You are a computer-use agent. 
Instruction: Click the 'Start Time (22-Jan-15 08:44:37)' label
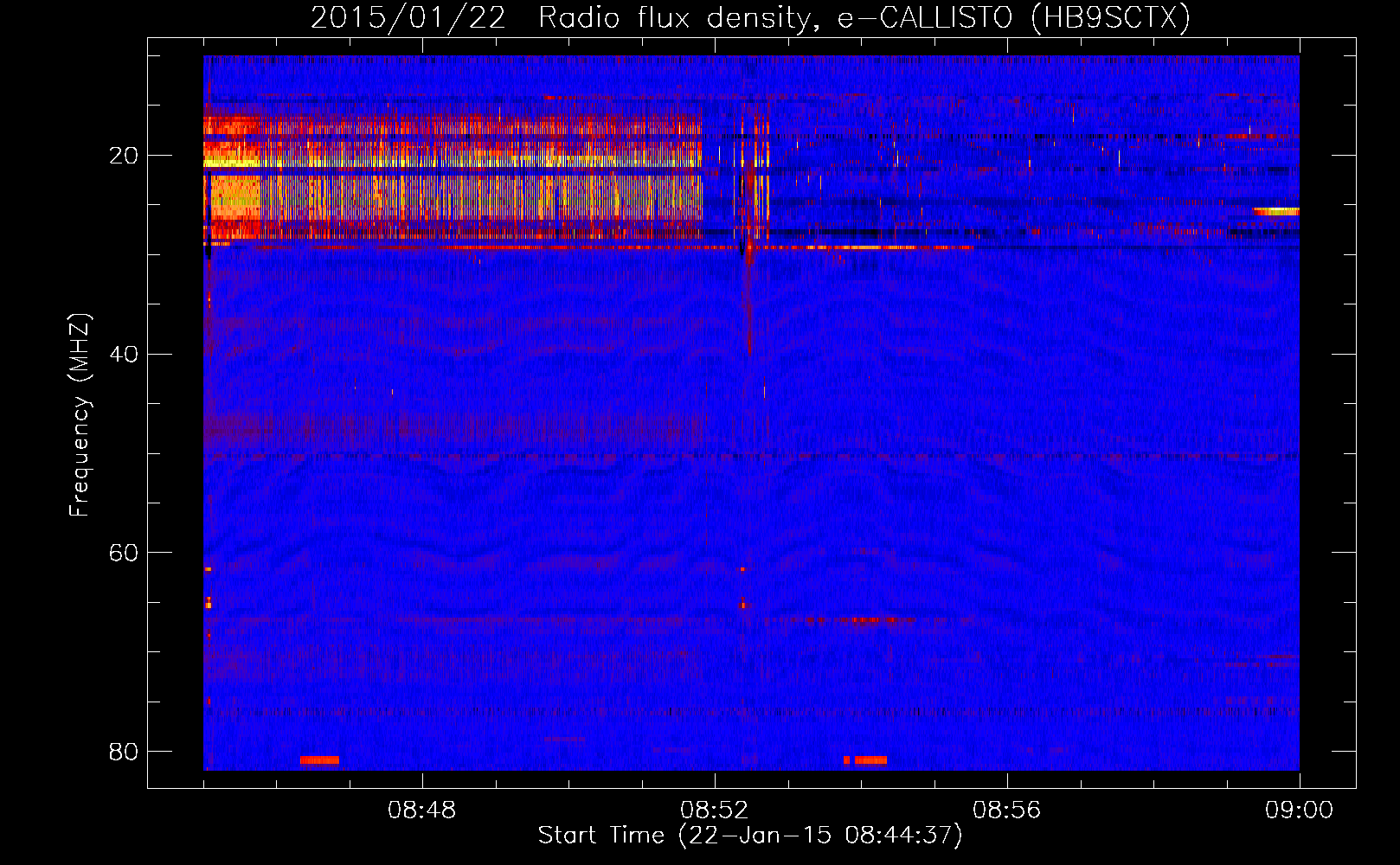coord(750,836)
